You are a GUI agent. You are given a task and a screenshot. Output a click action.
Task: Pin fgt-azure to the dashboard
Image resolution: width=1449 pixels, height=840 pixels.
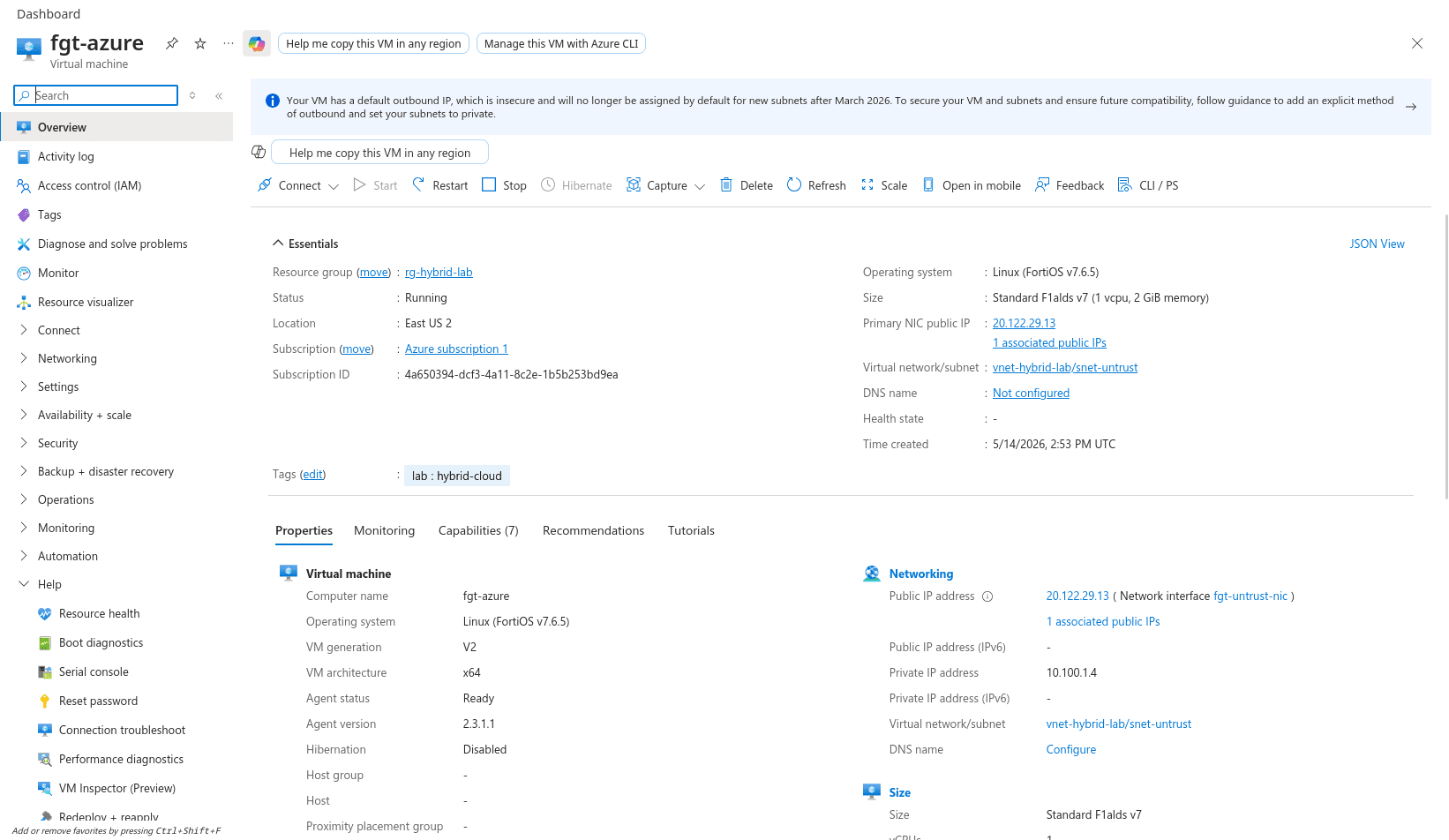click(172, 43)
